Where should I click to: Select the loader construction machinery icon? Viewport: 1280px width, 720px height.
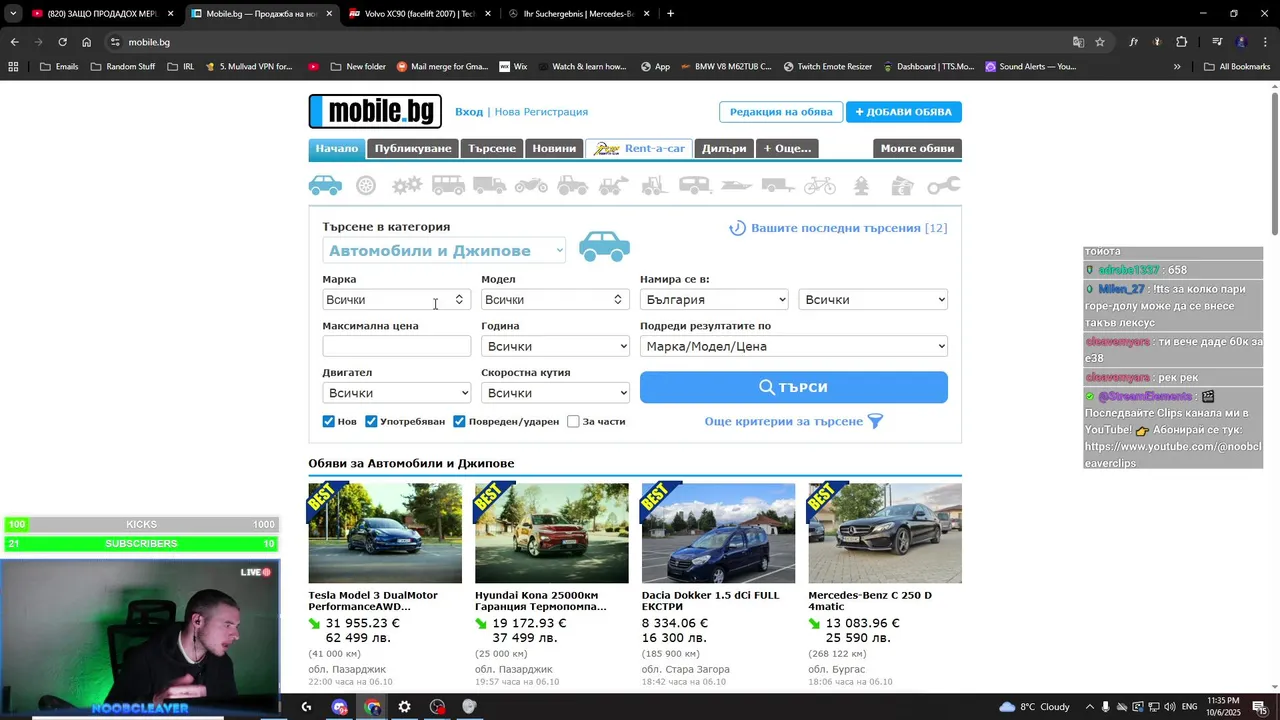613,185
